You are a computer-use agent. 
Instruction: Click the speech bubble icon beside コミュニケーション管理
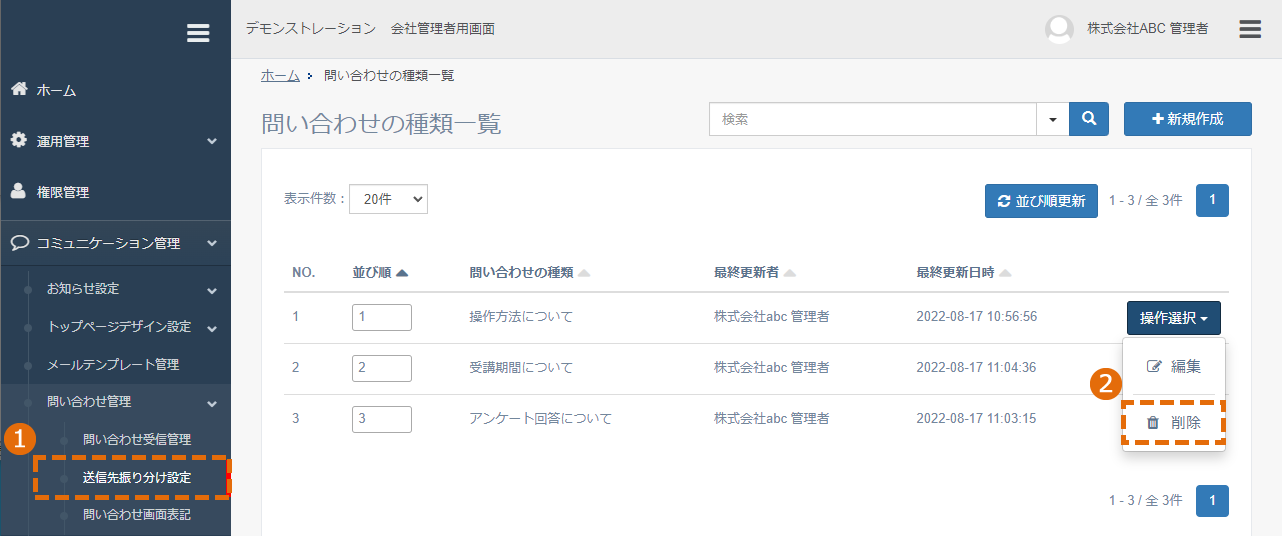19,243
